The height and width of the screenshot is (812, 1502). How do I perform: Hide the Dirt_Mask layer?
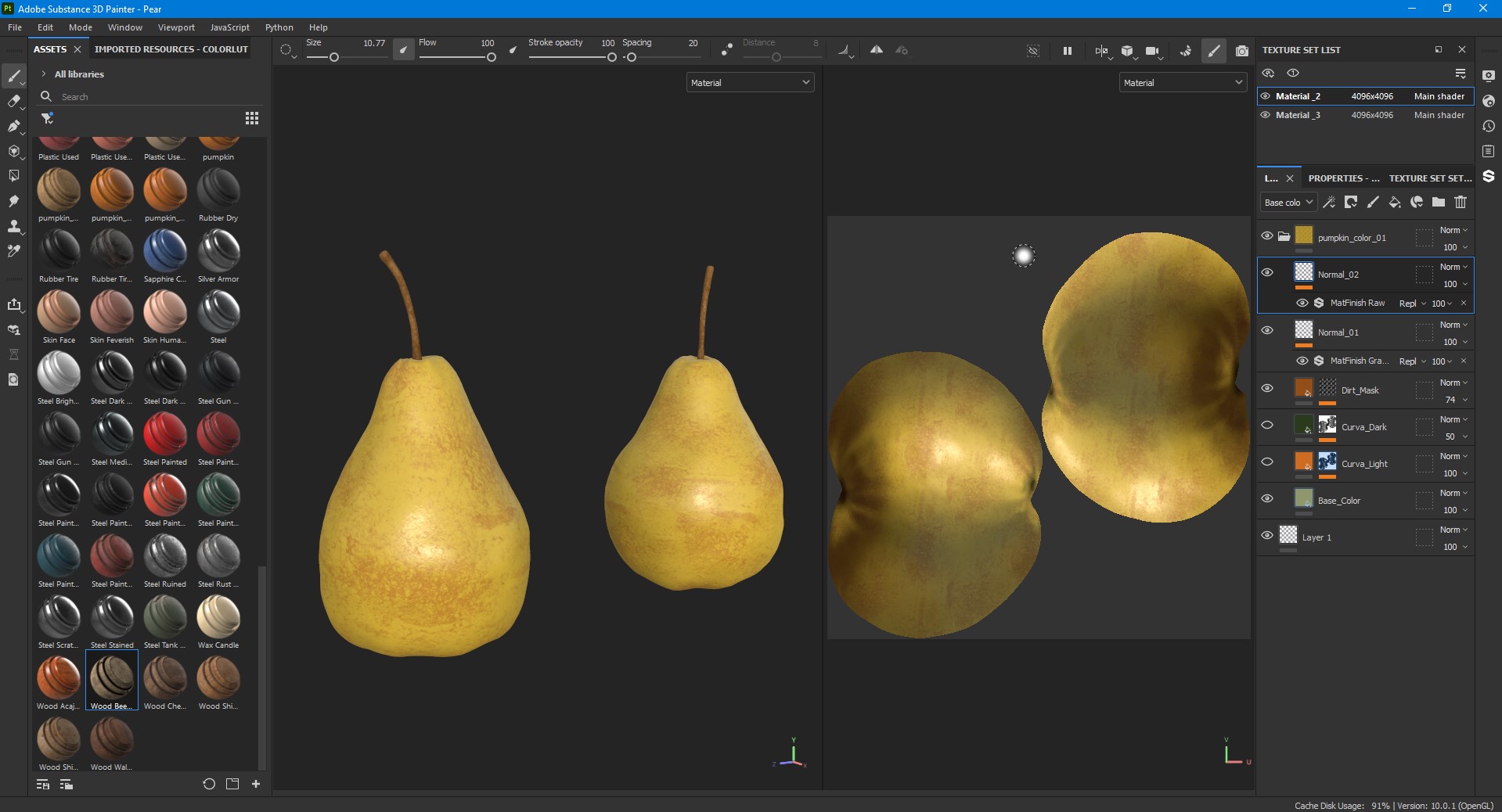(1267, 388)
